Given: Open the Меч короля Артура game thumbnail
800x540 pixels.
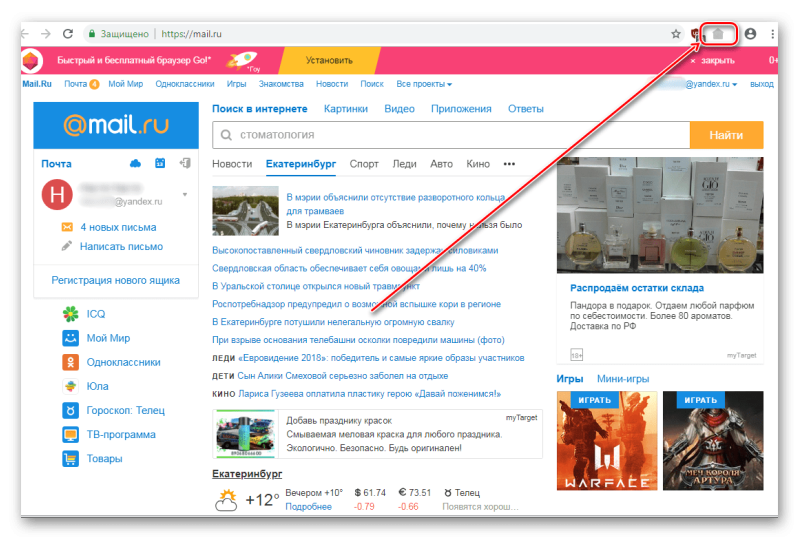Looking at the screenshot, I should 713,440.
